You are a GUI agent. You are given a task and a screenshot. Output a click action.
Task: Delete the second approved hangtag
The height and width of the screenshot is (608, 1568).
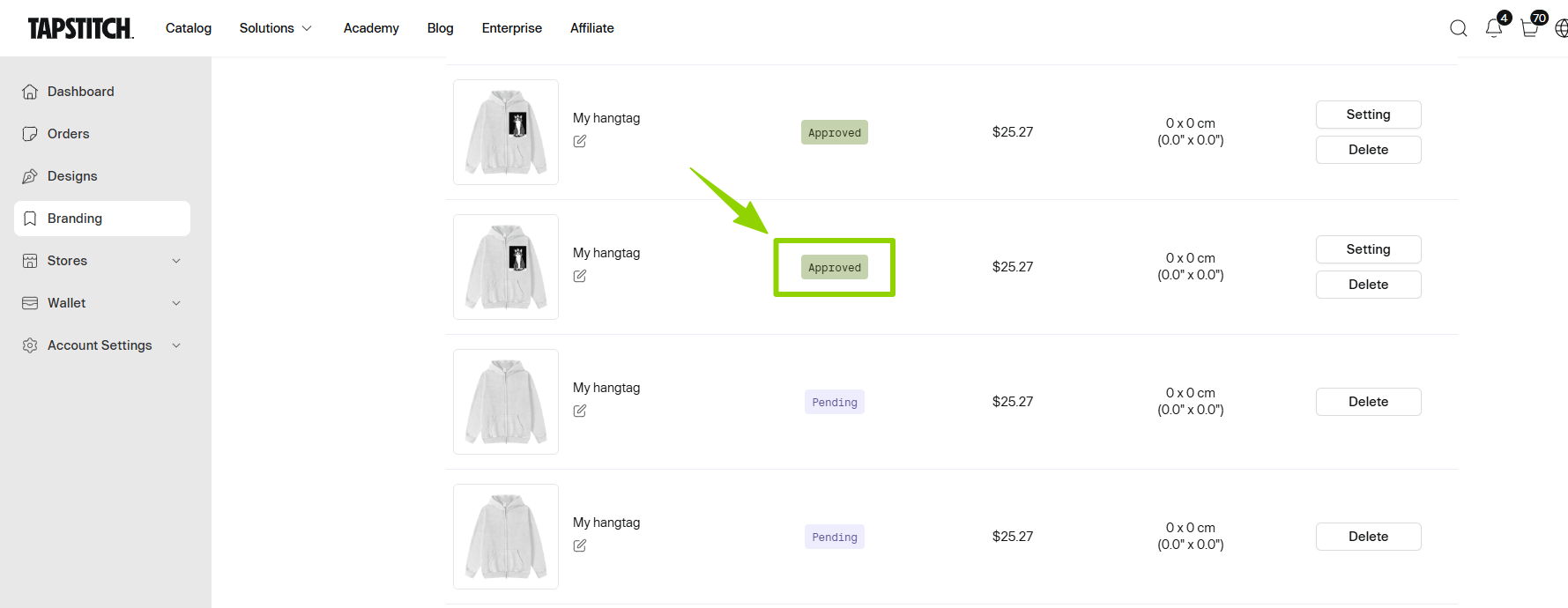[x=1368, y=285]
